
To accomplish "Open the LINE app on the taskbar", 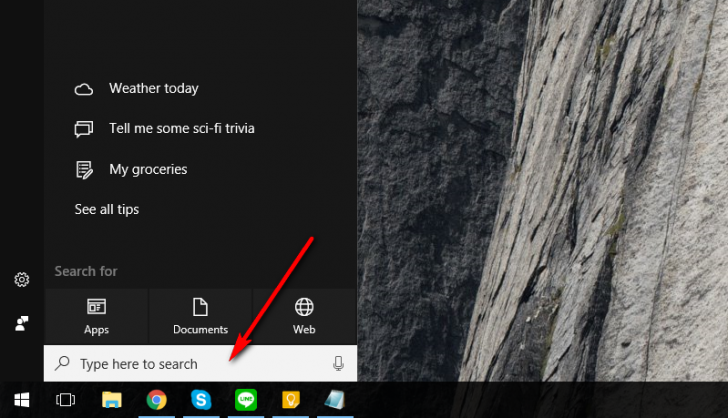I will (246, 400).
